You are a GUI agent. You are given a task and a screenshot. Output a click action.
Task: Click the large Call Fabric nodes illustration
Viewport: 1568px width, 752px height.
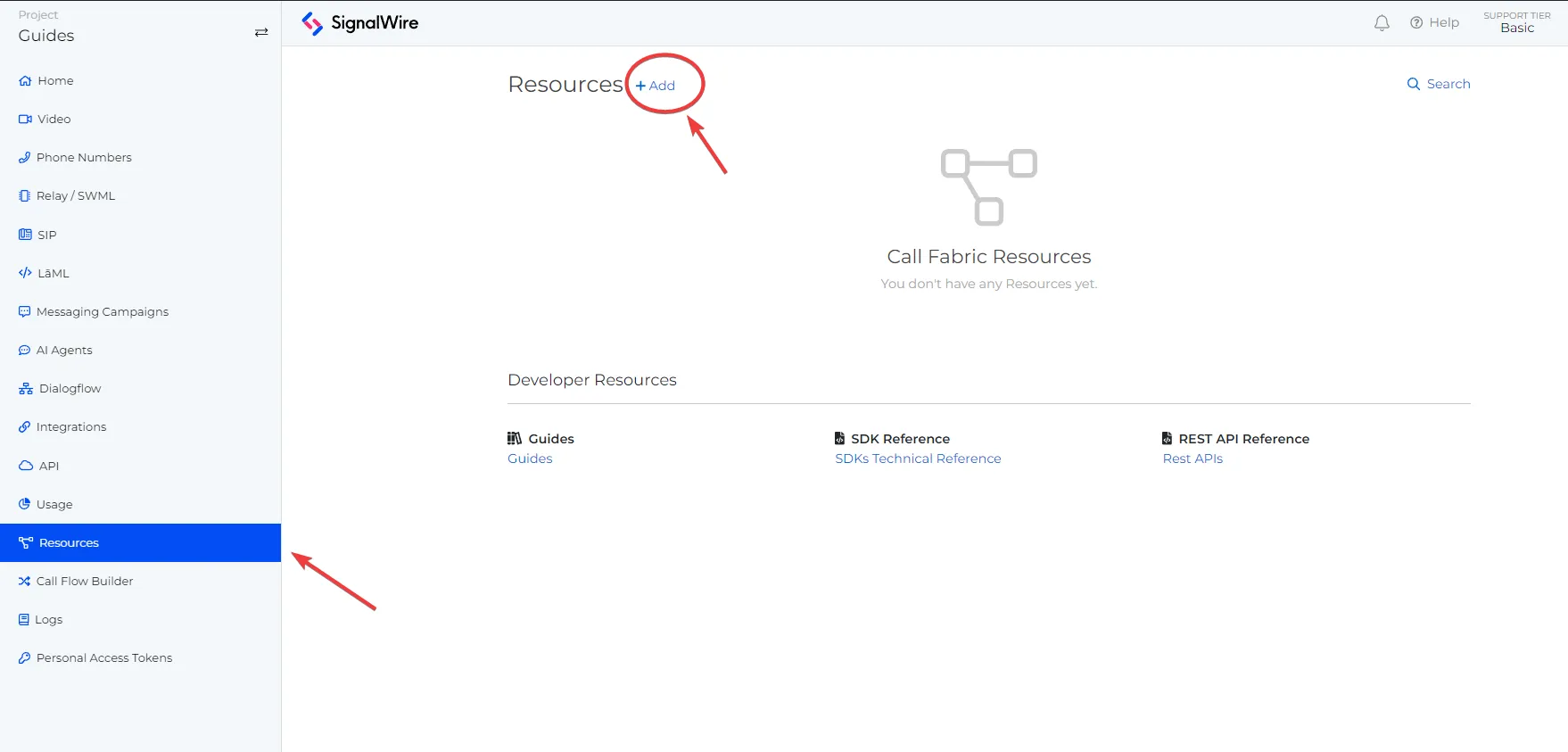tap(989, 186)
